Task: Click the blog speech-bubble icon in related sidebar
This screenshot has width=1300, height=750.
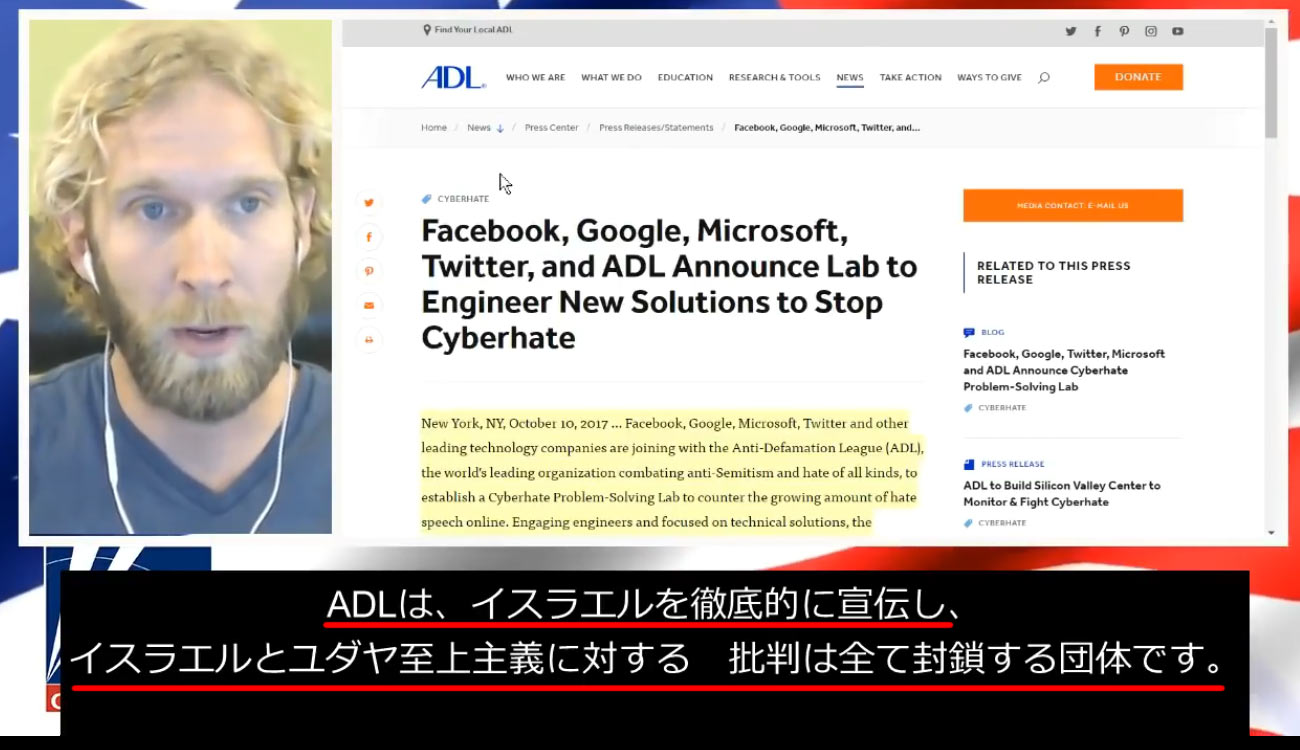Action: click(x=968, y=332)
